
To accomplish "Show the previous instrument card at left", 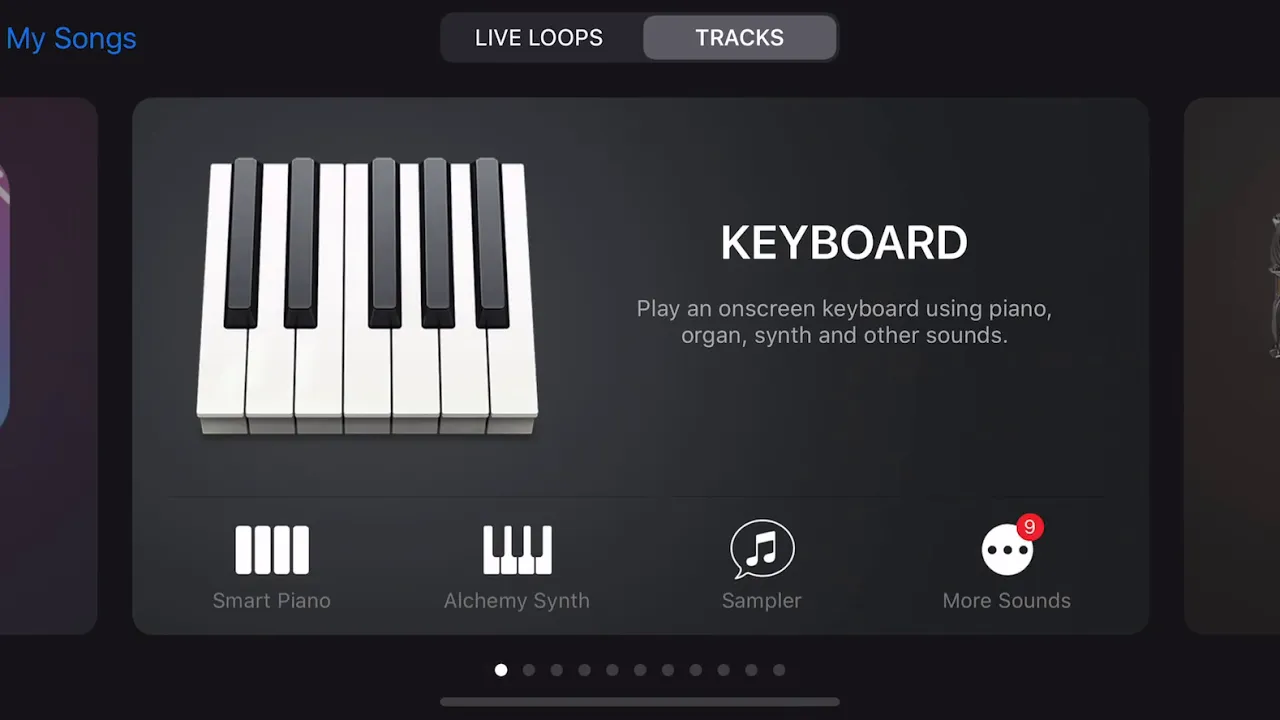I will point(48,366).
